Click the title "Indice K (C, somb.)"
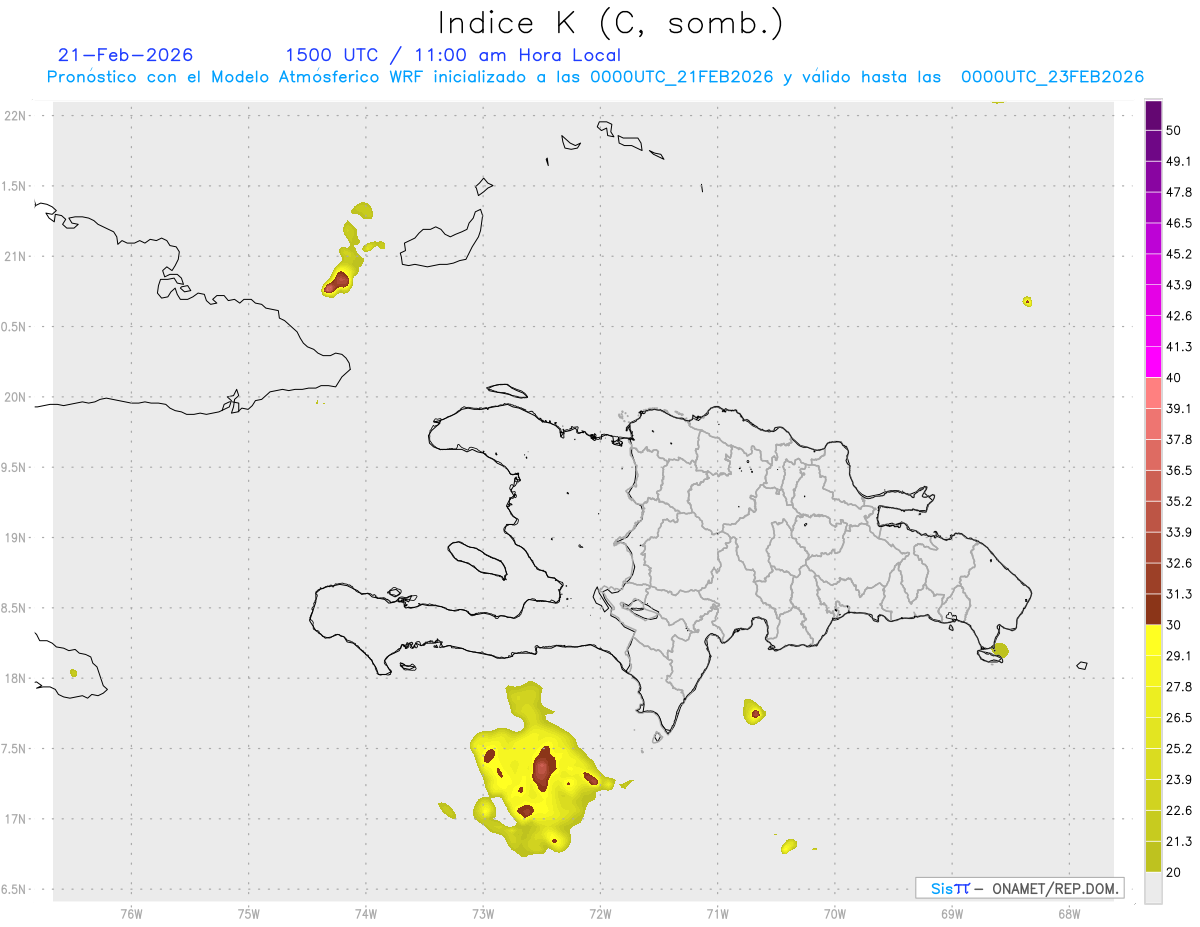This screenshot has width=1200, height=927. pyautogui.click(x=610, y=23)
